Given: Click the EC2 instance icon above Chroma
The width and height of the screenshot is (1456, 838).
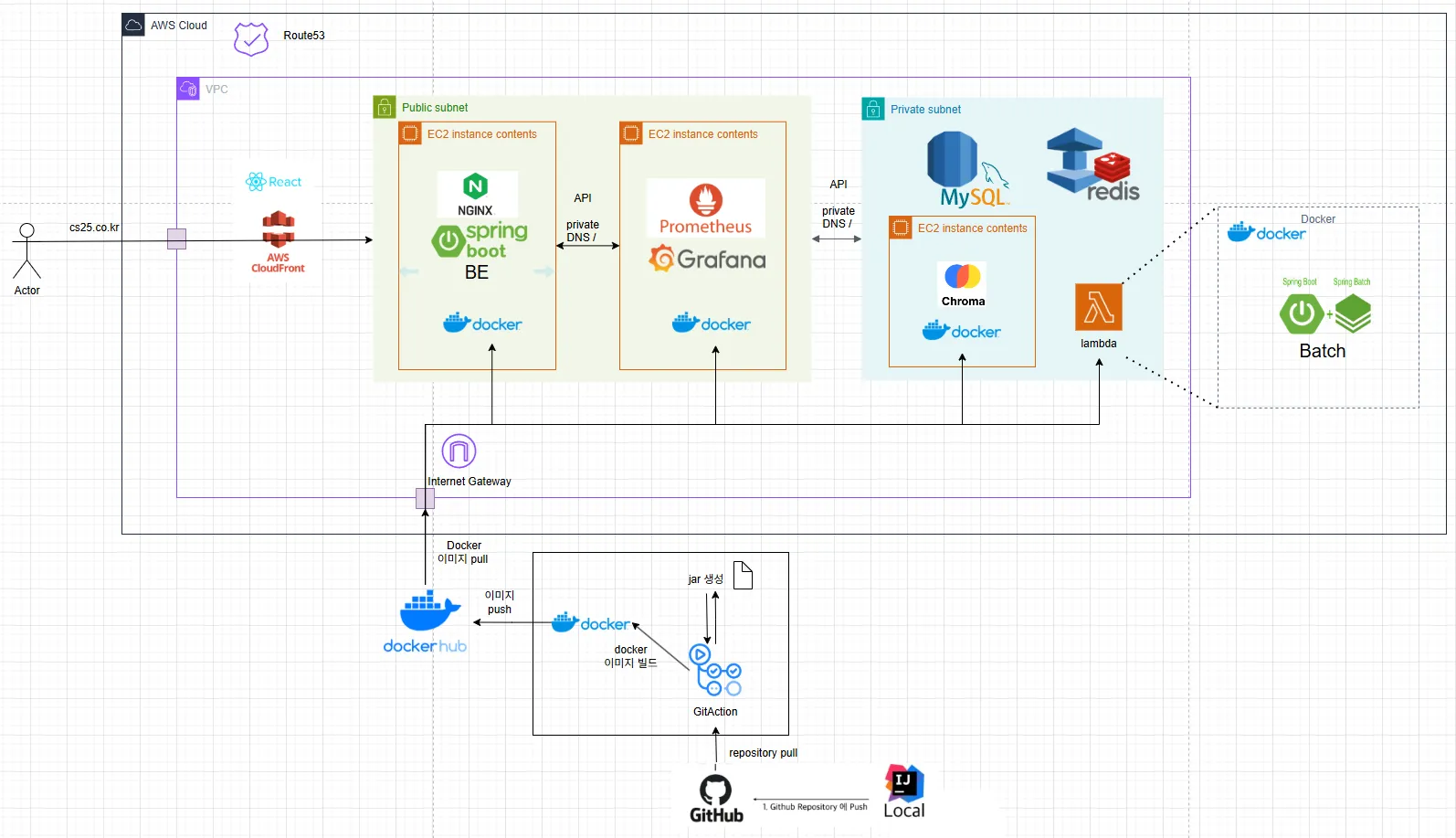Looking at the screenshot, I should 901,228.
